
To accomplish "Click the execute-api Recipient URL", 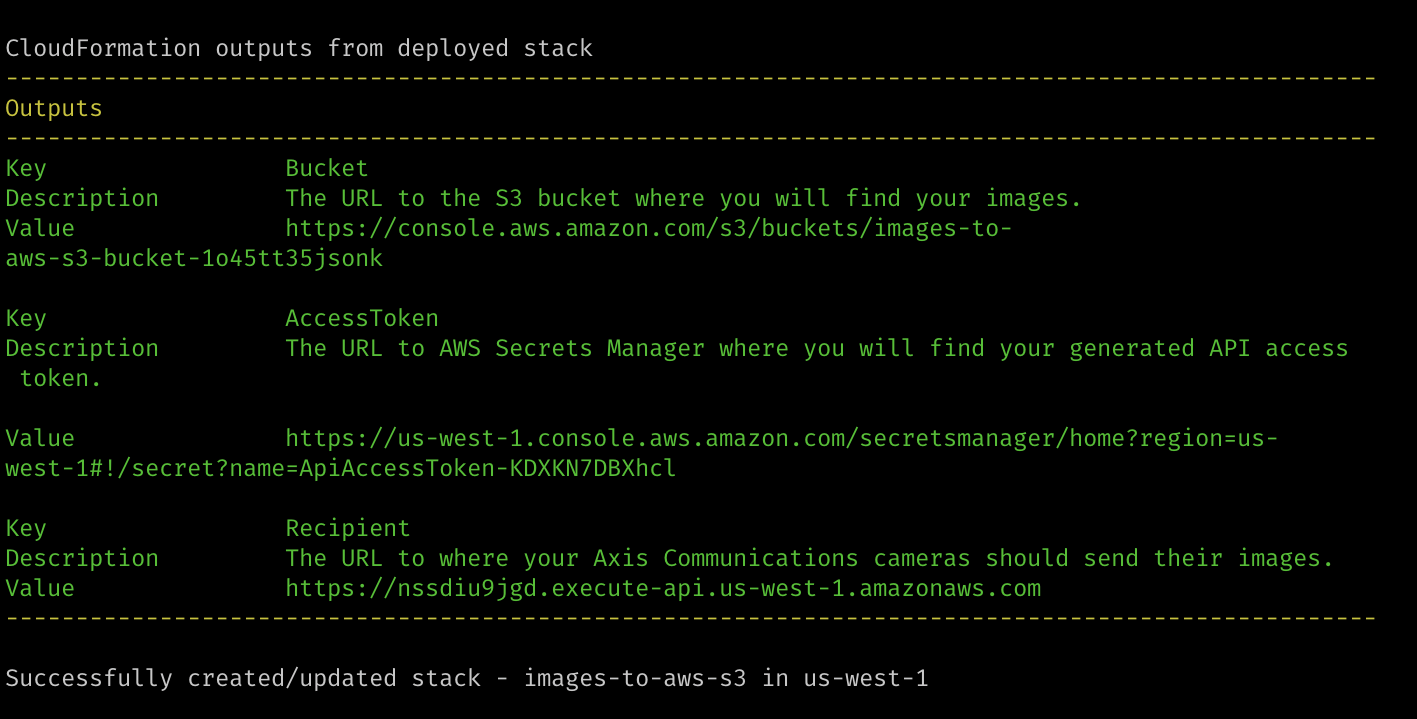I will (663, 589).
